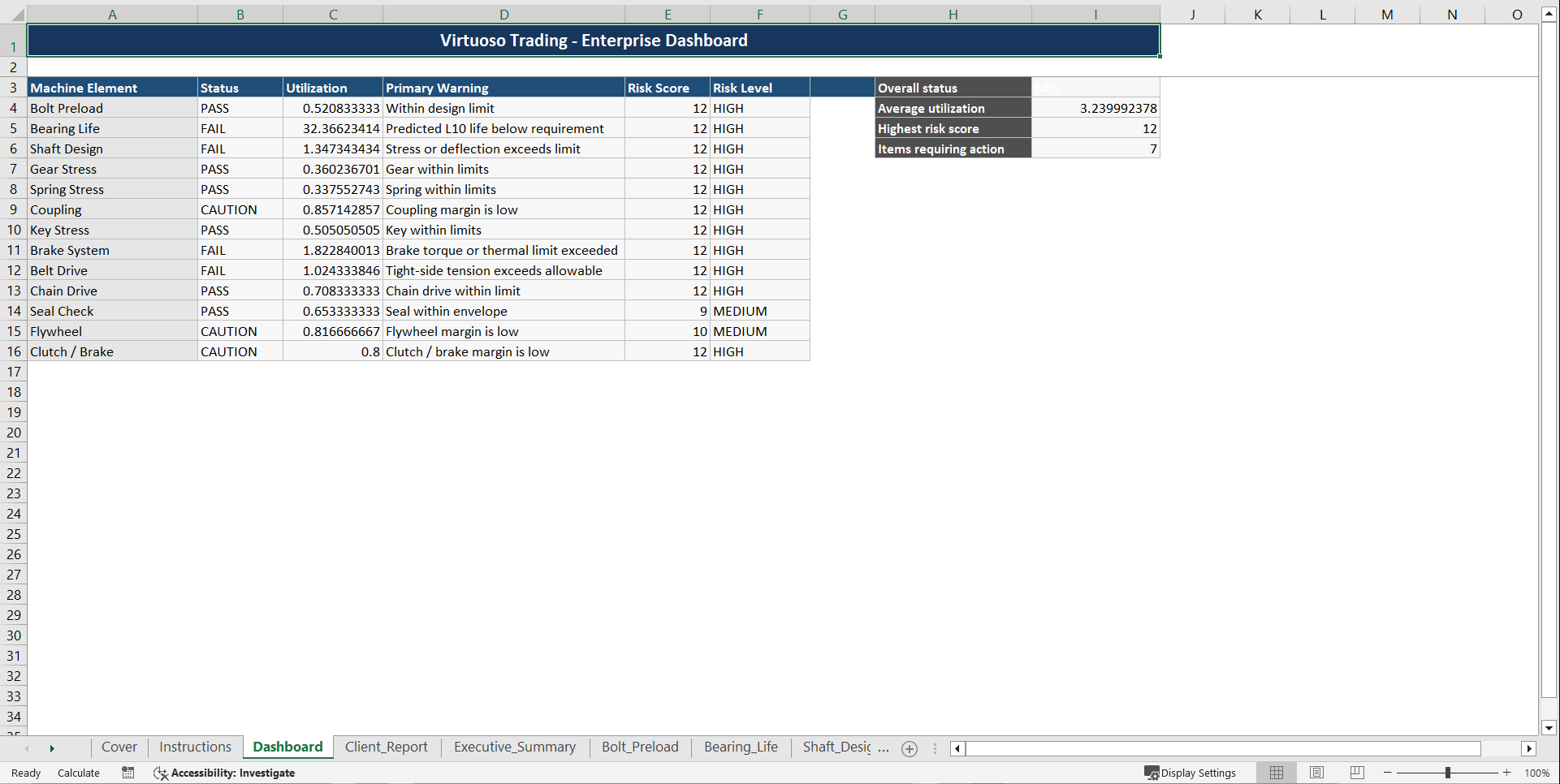Switch to the Client_Report tab

[x=387, y=747]
